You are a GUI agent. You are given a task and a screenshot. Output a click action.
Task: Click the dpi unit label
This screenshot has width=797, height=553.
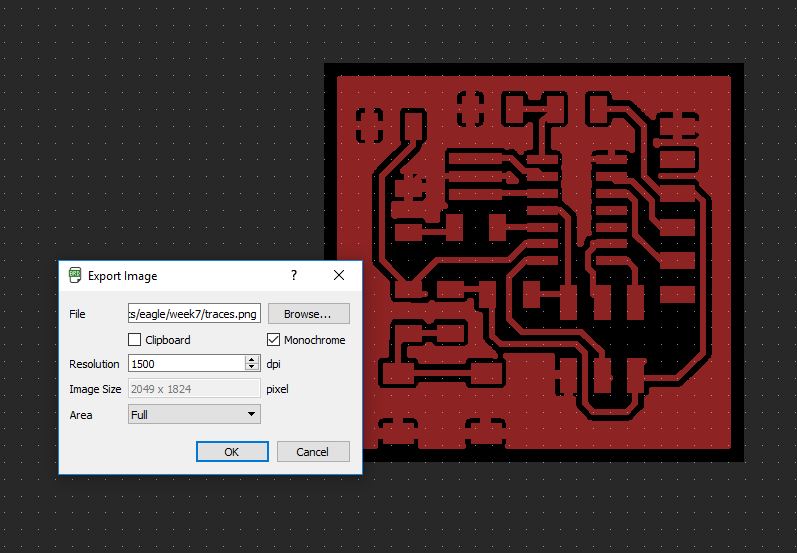(273, 364)
